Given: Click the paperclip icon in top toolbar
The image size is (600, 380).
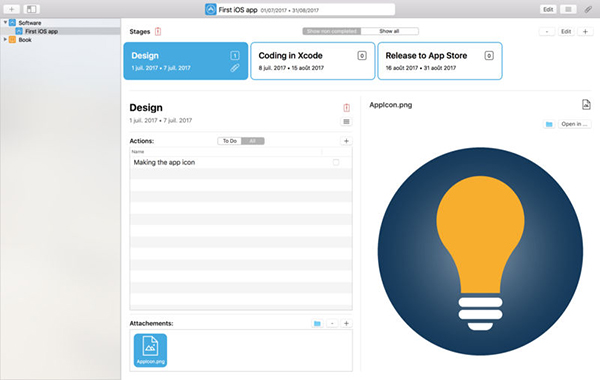Looking at the screenshot, I should [x=588, y=9].
